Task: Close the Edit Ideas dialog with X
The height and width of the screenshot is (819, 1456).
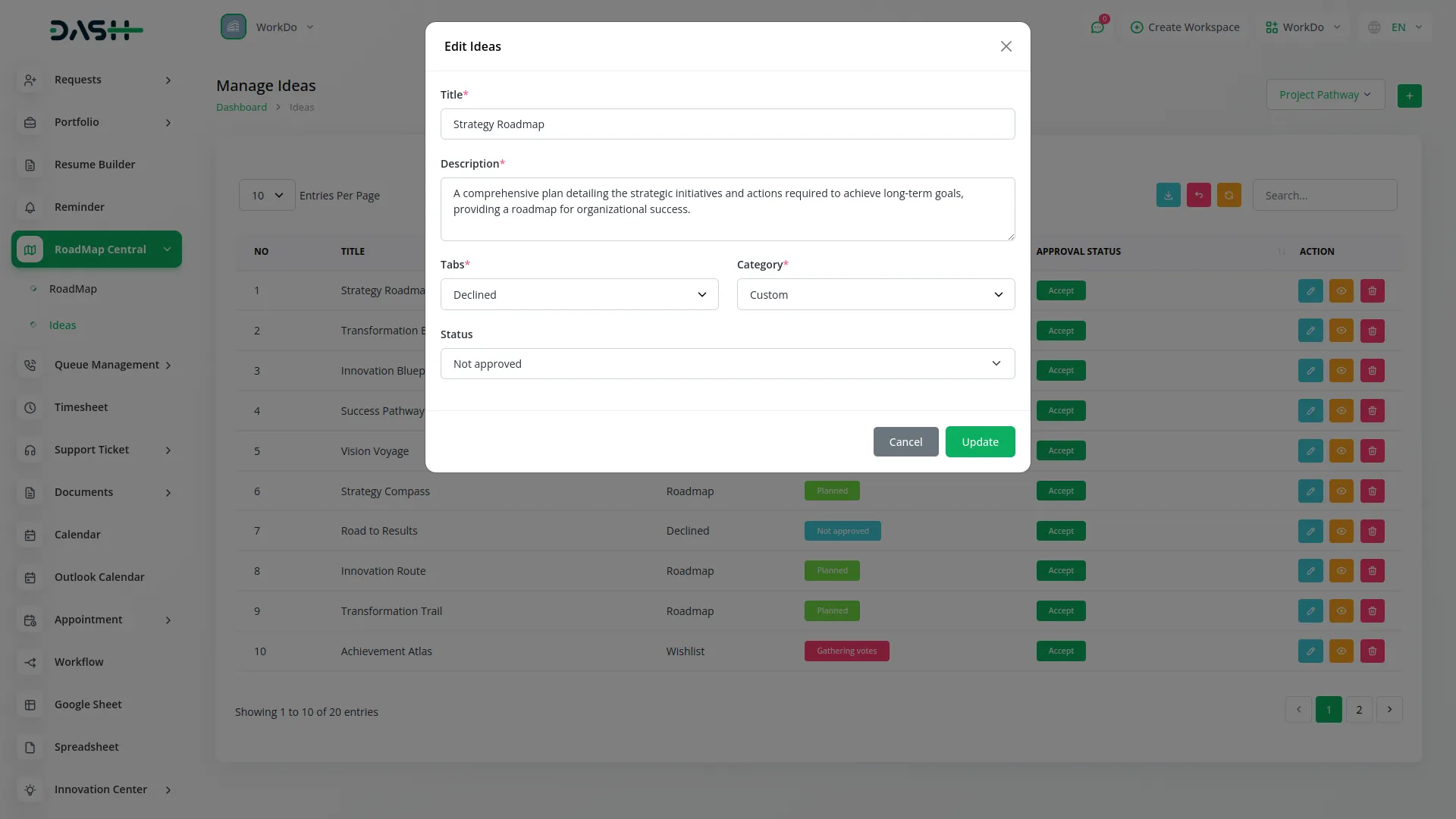Action: [x=1006, y=46]
